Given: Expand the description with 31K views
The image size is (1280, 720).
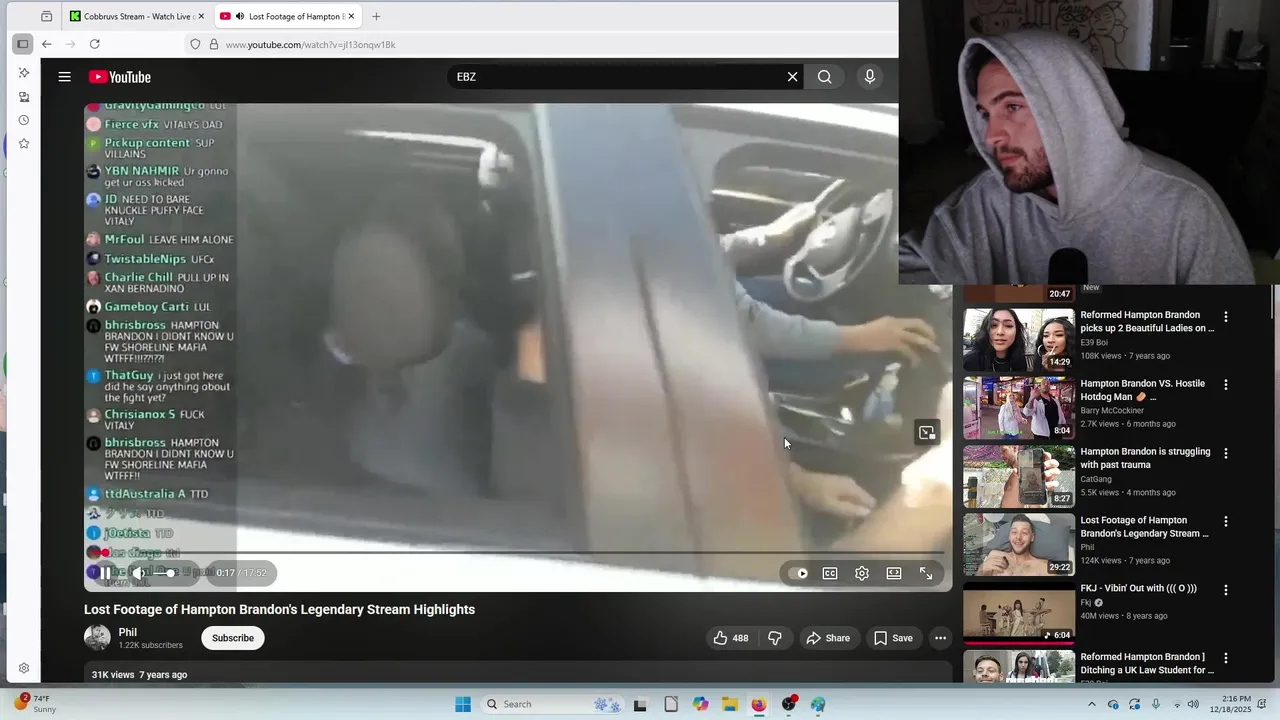Looking at the screenshot, I should [x=518, y=674].
